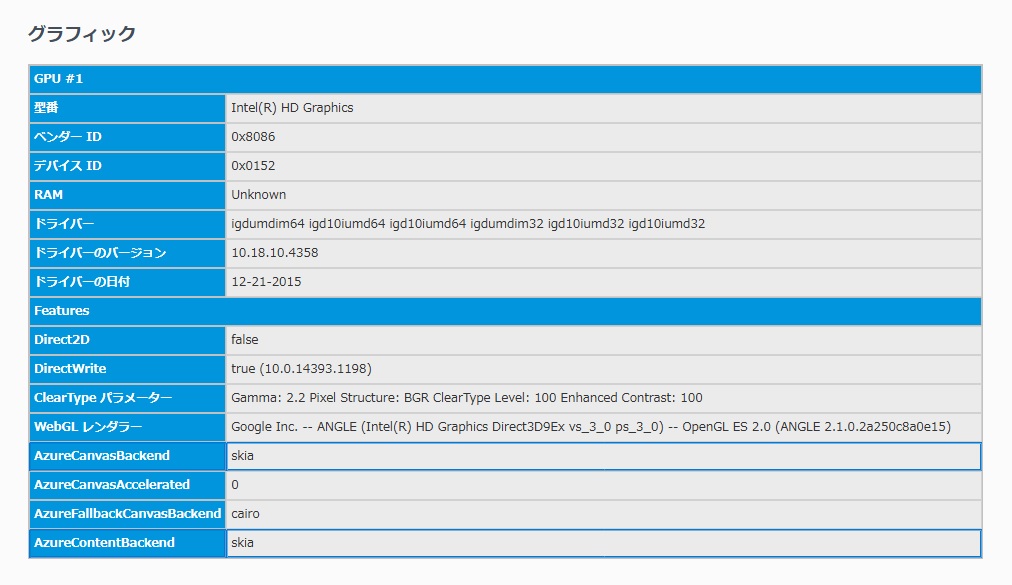This screenshot has height=585, width=1012.
Task: Select the Unknown value in RAM row
Action: coord(258,195)
